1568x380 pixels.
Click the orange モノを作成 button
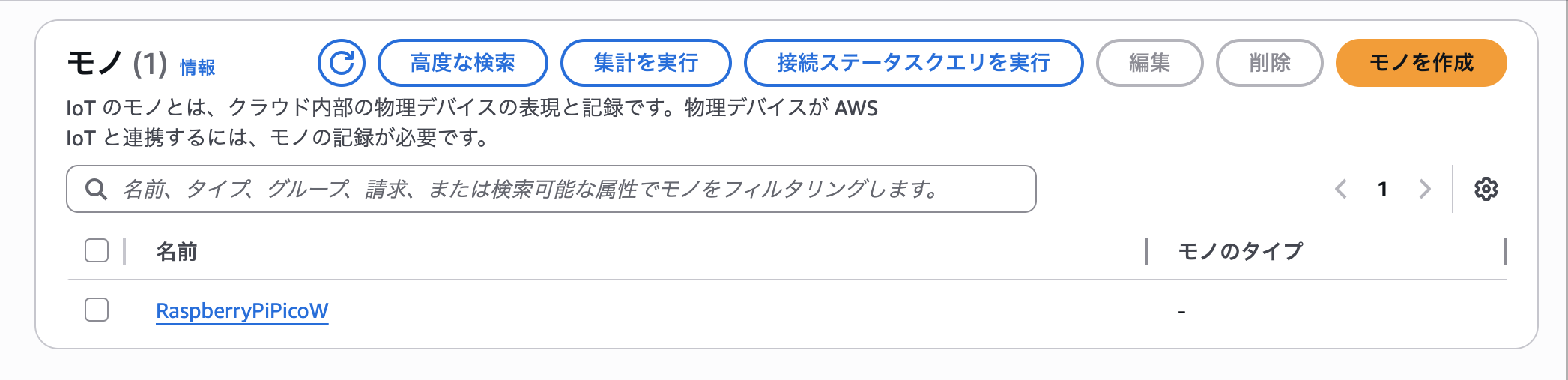click(1421, 63)
